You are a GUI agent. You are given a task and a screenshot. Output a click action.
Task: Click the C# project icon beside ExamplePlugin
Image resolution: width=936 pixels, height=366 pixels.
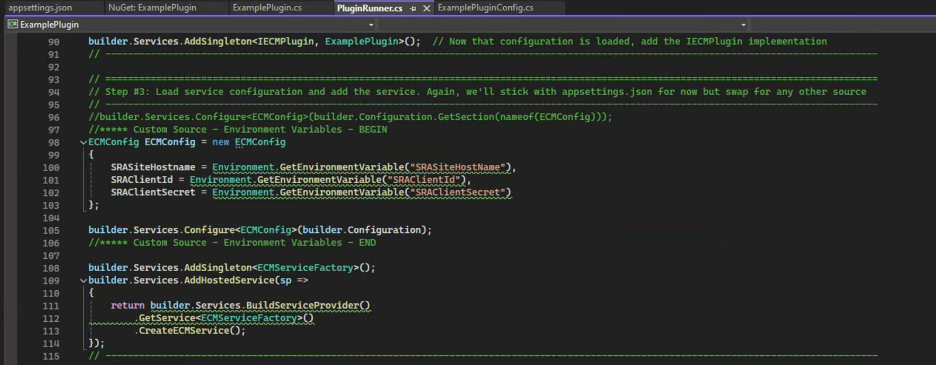point(12,25)
